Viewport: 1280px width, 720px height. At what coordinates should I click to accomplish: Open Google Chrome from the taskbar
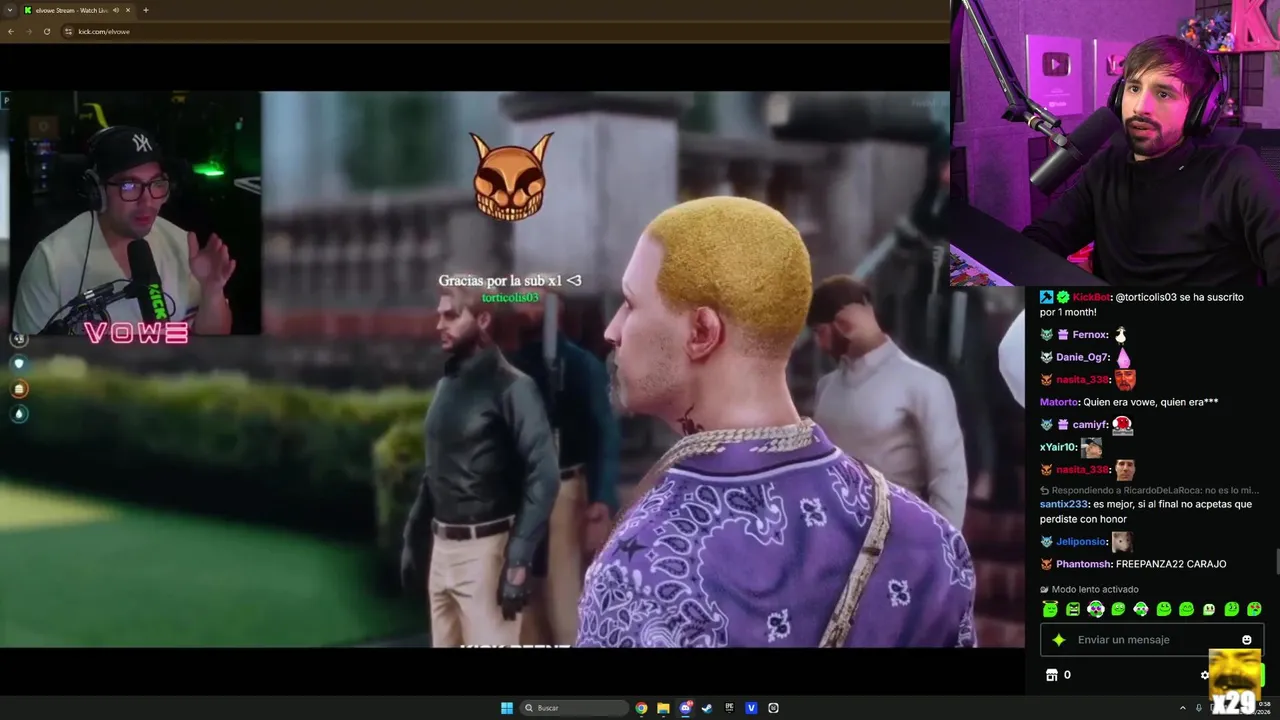point(641,708)
